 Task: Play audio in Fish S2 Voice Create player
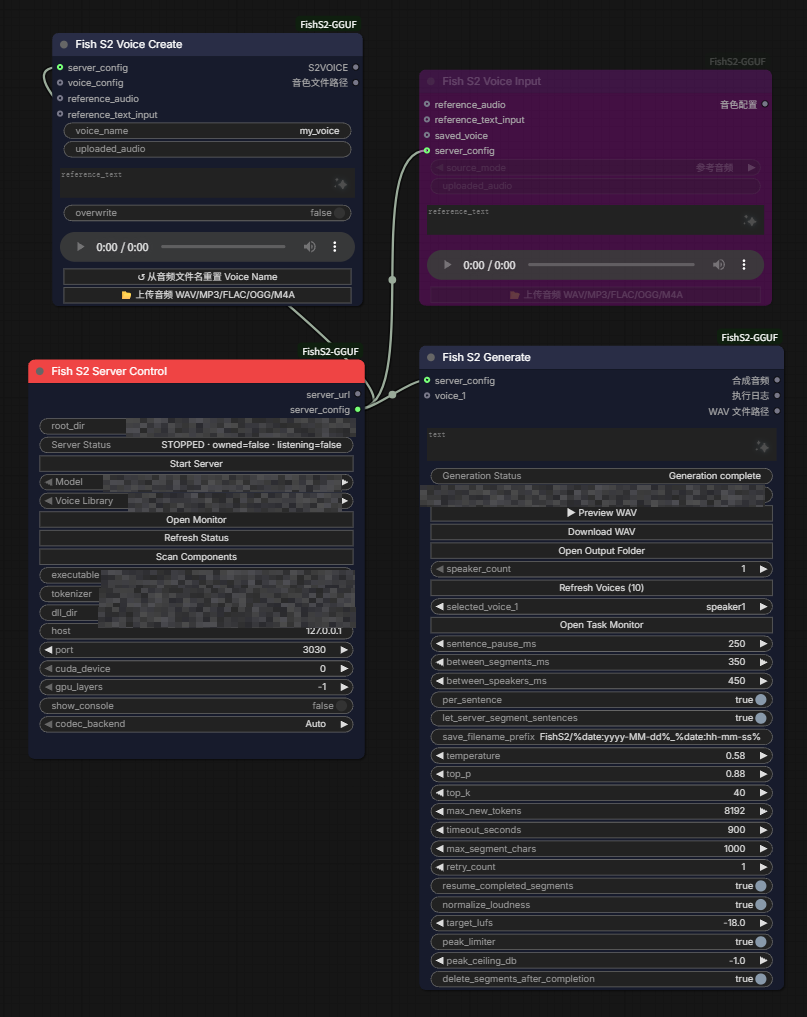click(80, 247)
